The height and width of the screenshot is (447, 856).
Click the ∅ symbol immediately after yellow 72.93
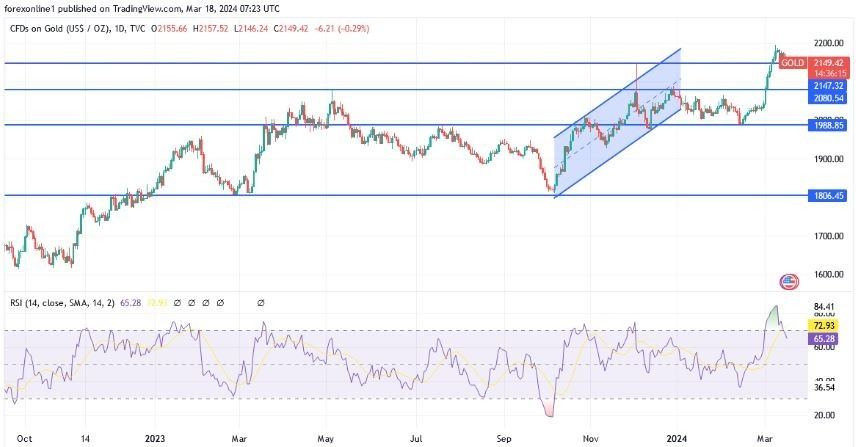tap(177, 302)
